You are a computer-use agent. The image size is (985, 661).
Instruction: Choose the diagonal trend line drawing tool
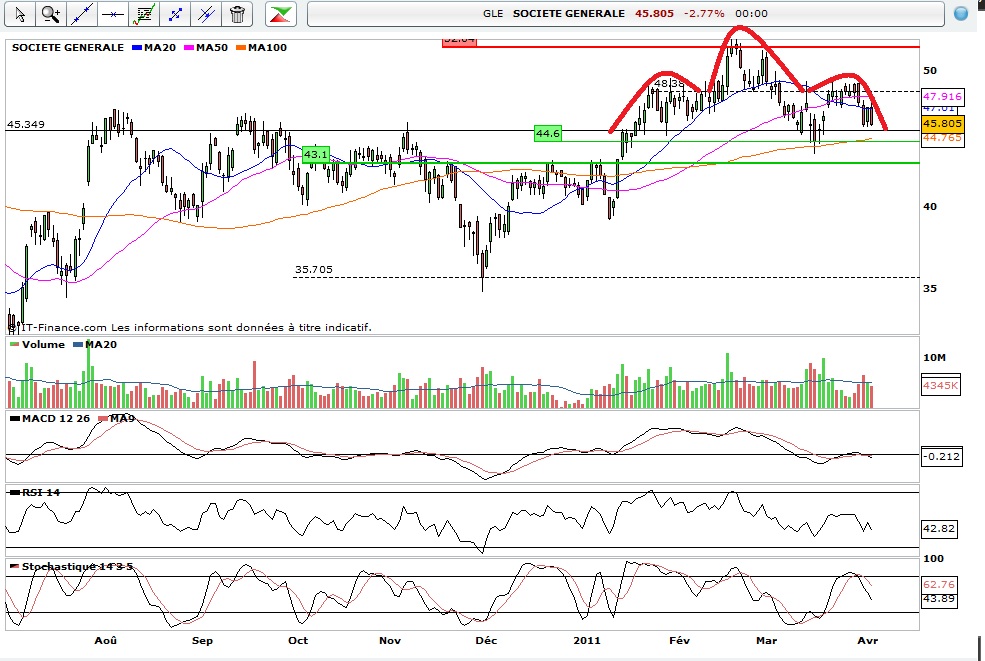pyautogui.click(x=82, y=14)
